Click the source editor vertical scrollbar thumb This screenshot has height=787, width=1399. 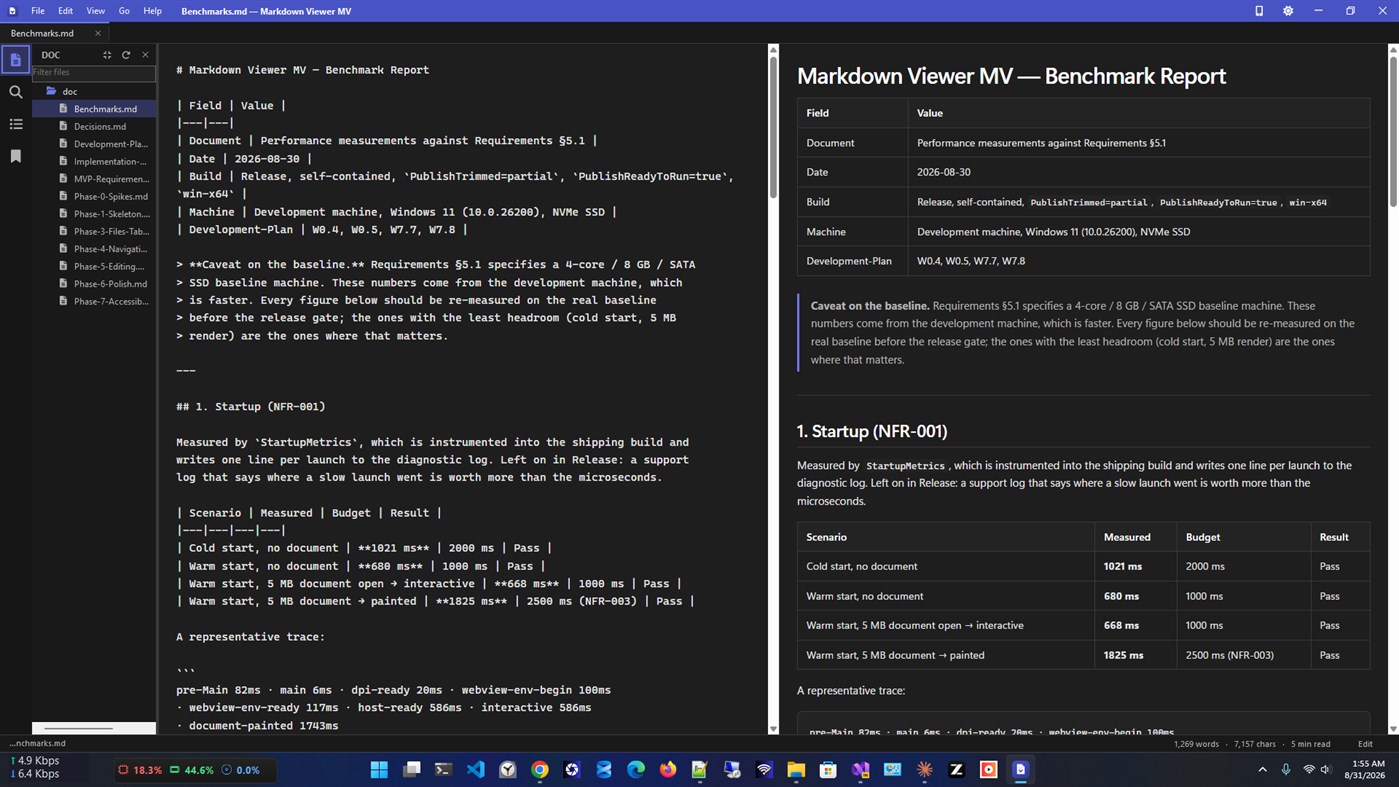pyautogui.click(x=773, y=126)
